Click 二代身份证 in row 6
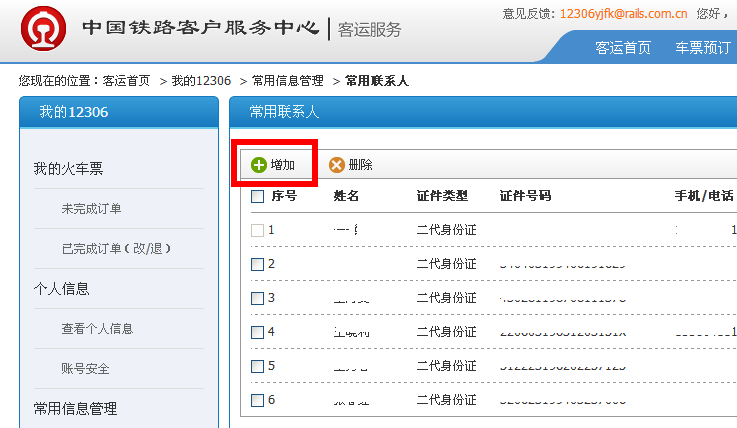Viewport: 737px width, 428px height. [447, 400]
